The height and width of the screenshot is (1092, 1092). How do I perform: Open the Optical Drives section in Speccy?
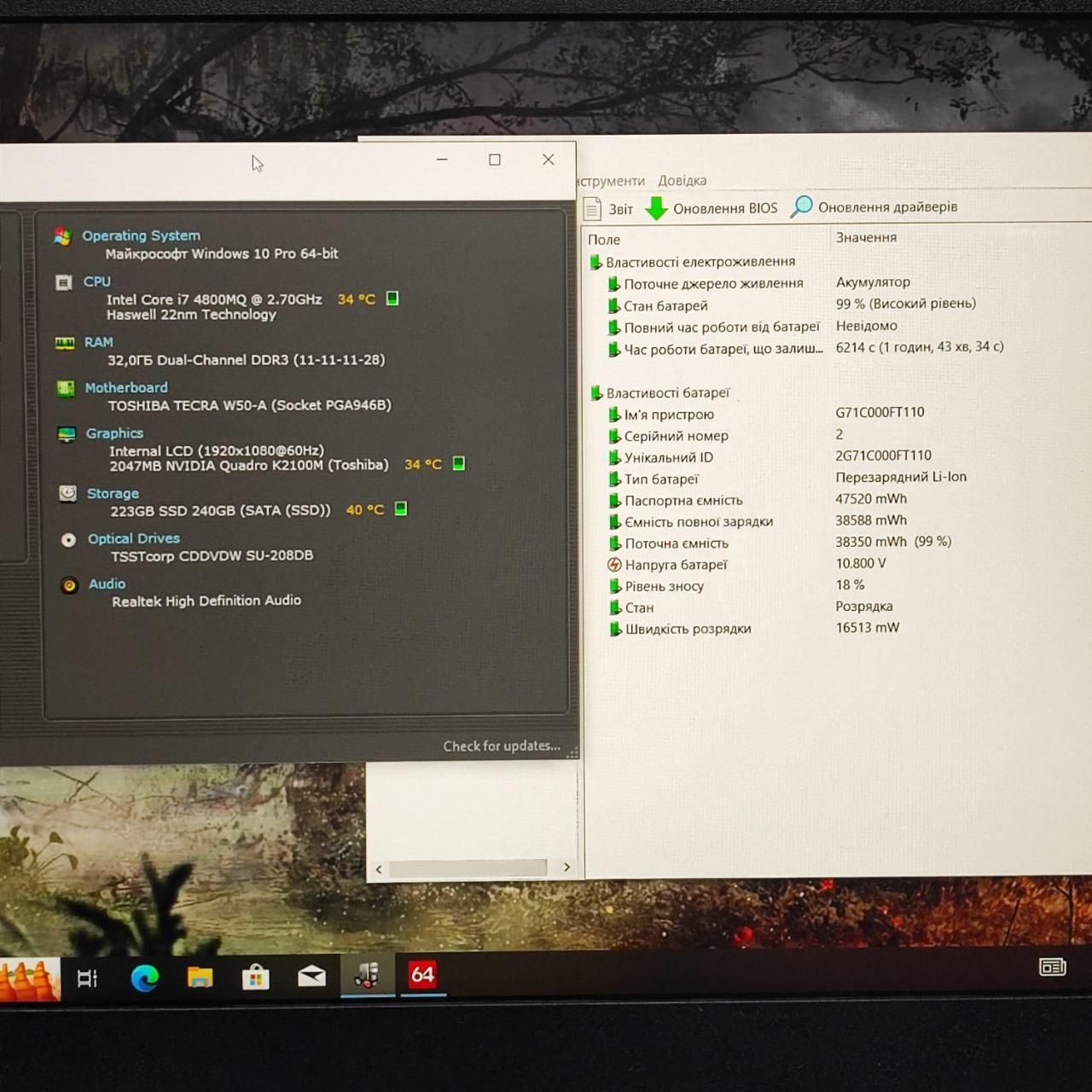(x=134, y=538)
